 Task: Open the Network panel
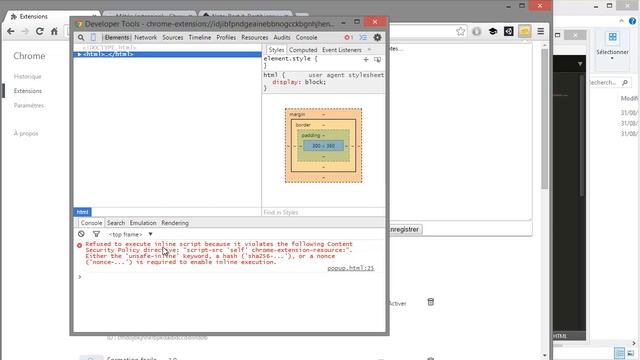point(145,38)
